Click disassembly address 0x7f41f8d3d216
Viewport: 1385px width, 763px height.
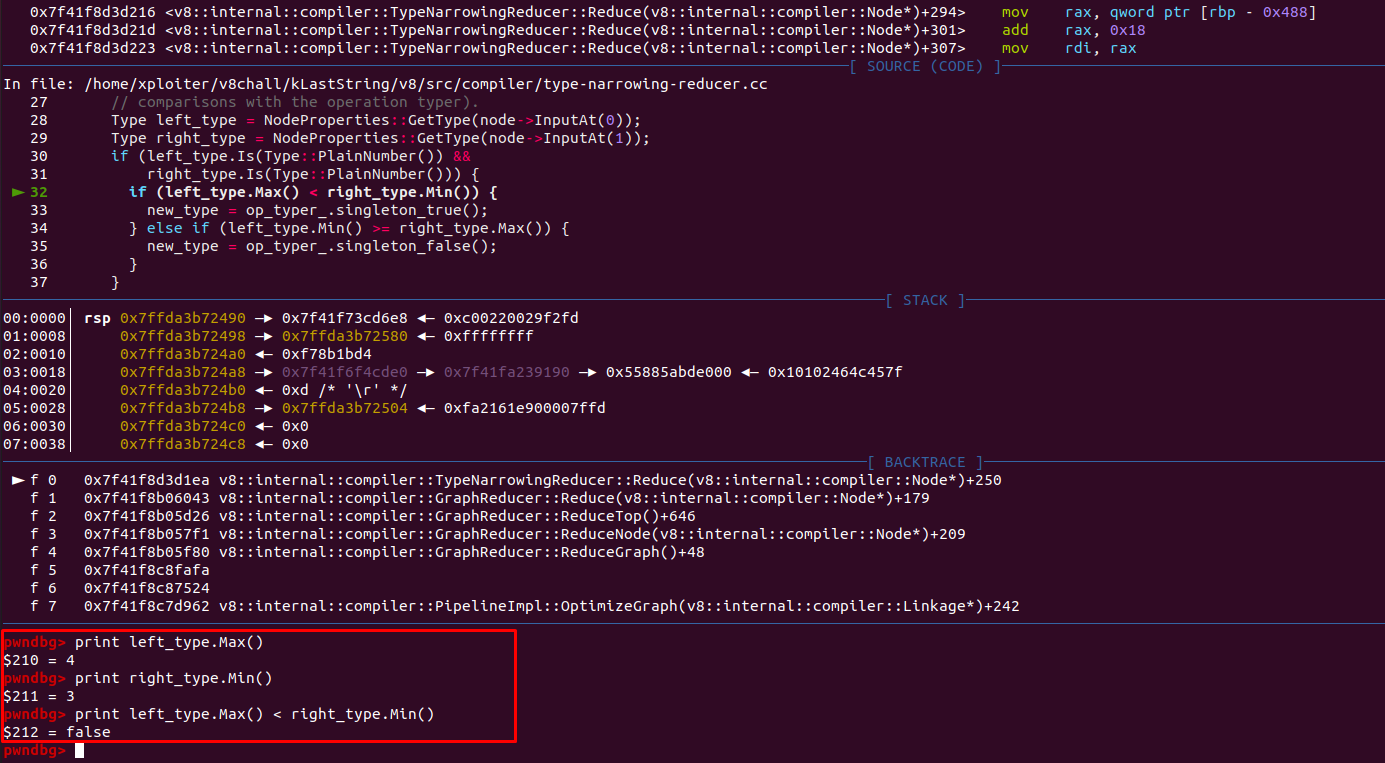[93, 12]
